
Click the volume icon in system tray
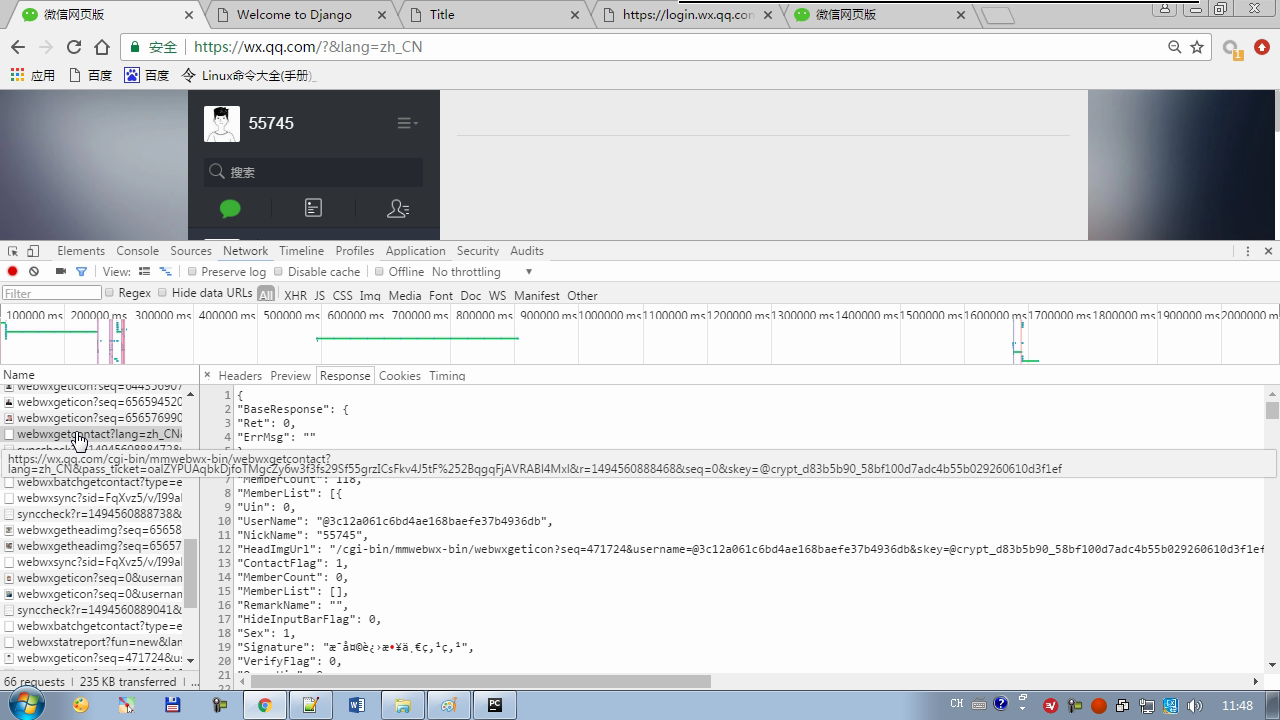(x=1194, y=705)
